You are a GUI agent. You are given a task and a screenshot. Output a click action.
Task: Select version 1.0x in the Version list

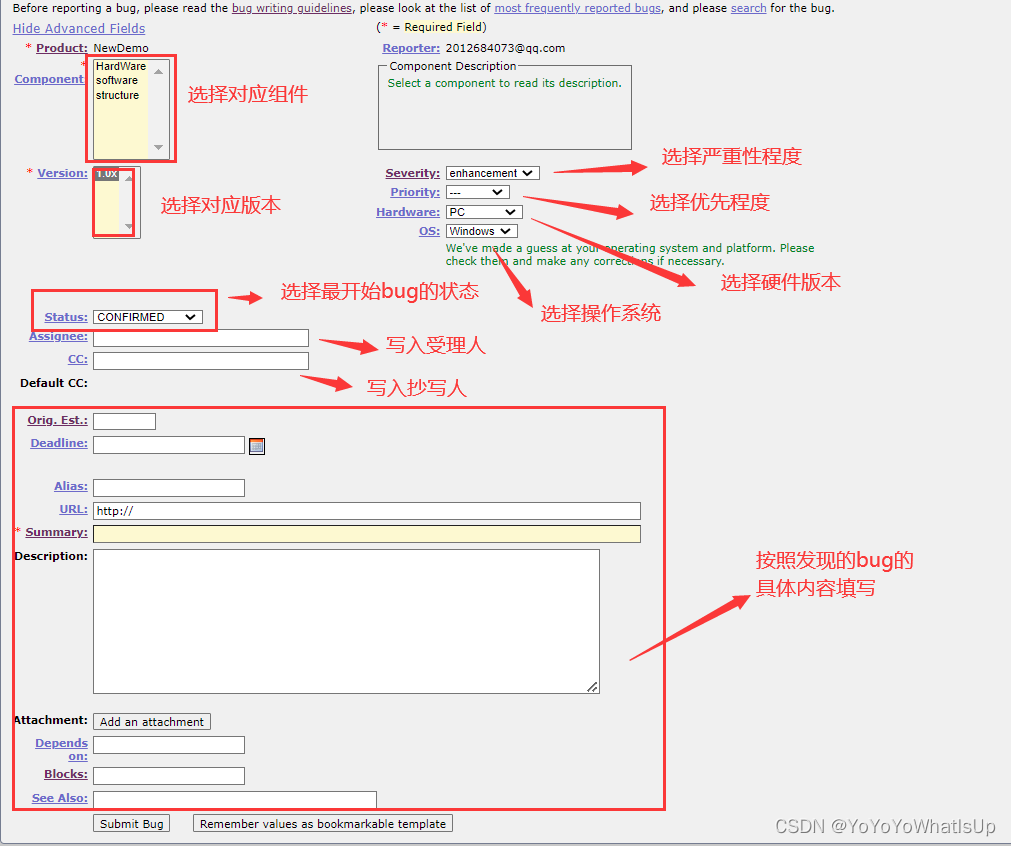[107, 173]
